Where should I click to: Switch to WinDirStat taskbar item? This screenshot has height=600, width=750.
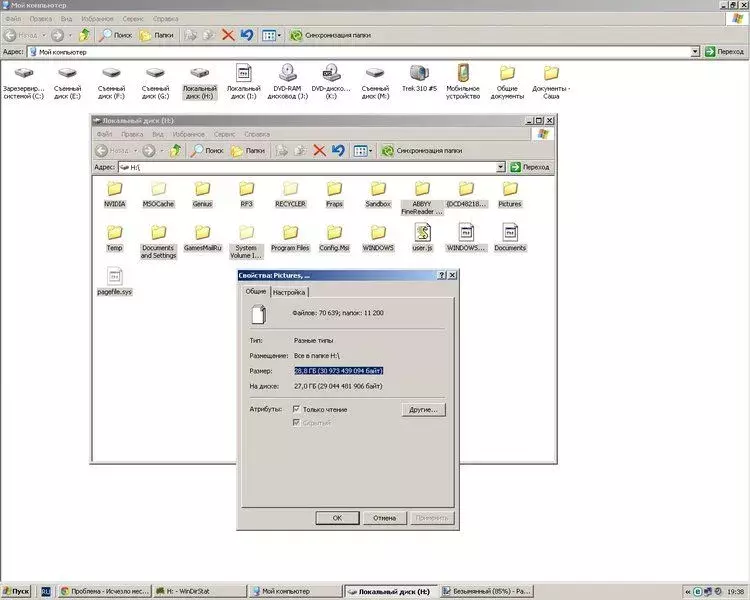pos(199,591)
